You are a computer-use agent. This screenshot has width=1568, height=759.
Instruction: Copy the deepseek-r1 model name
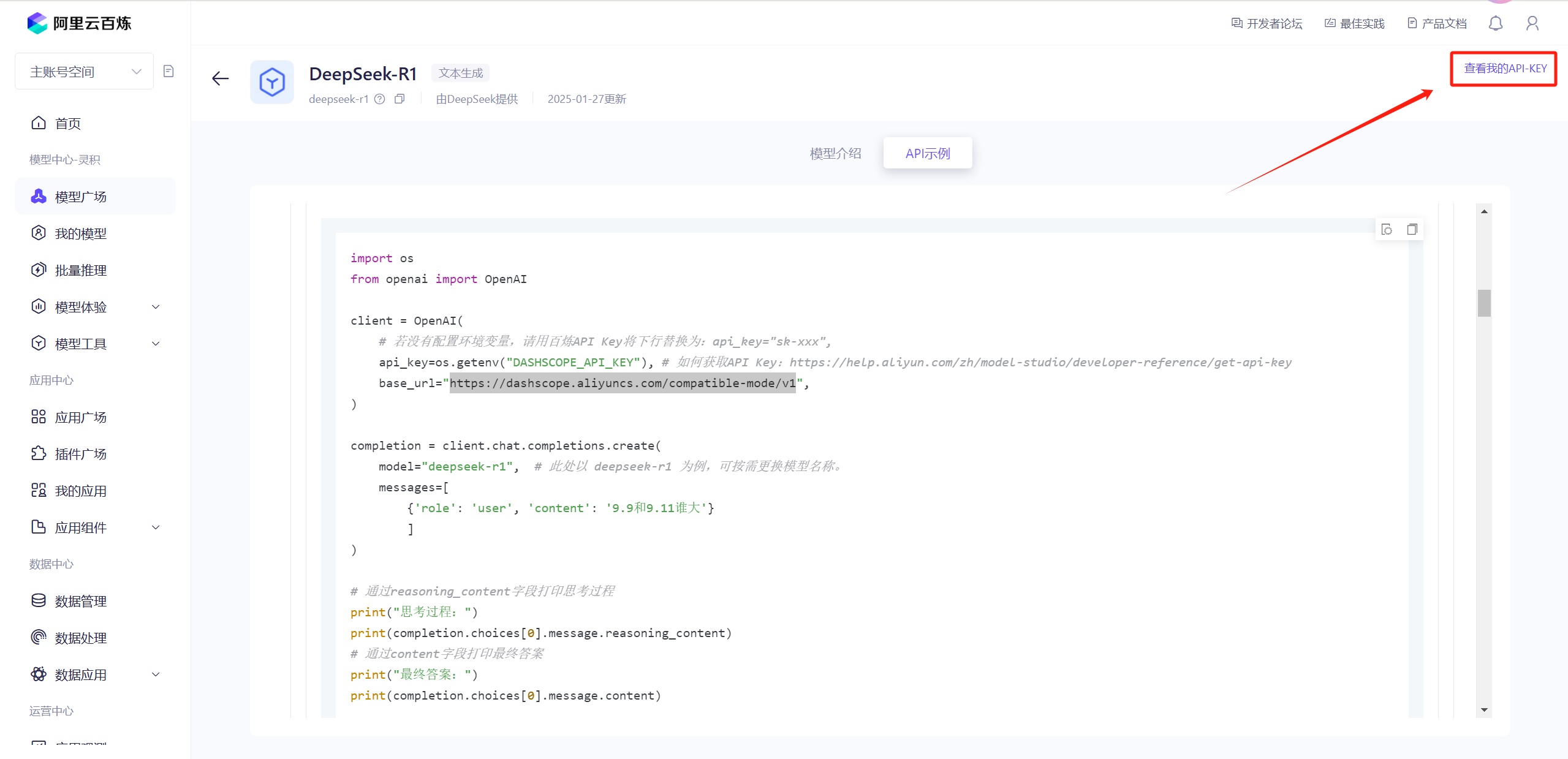pos(400,99)
